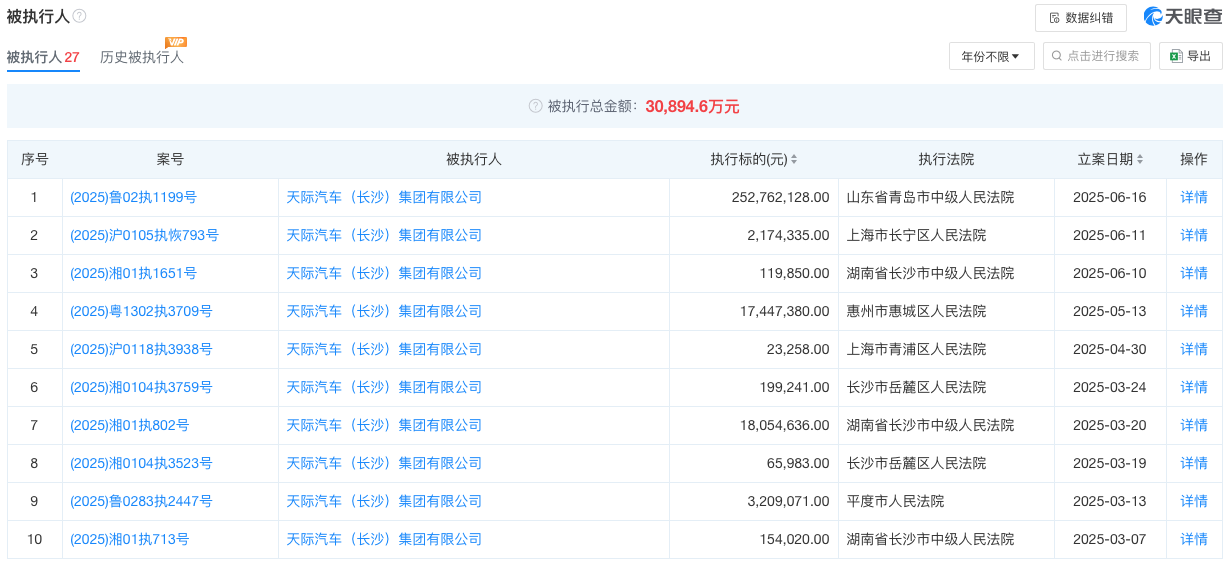
Task: Open case link (2025)粤1302执3709号
Action: pyautogui.click(x=141, y=312)
